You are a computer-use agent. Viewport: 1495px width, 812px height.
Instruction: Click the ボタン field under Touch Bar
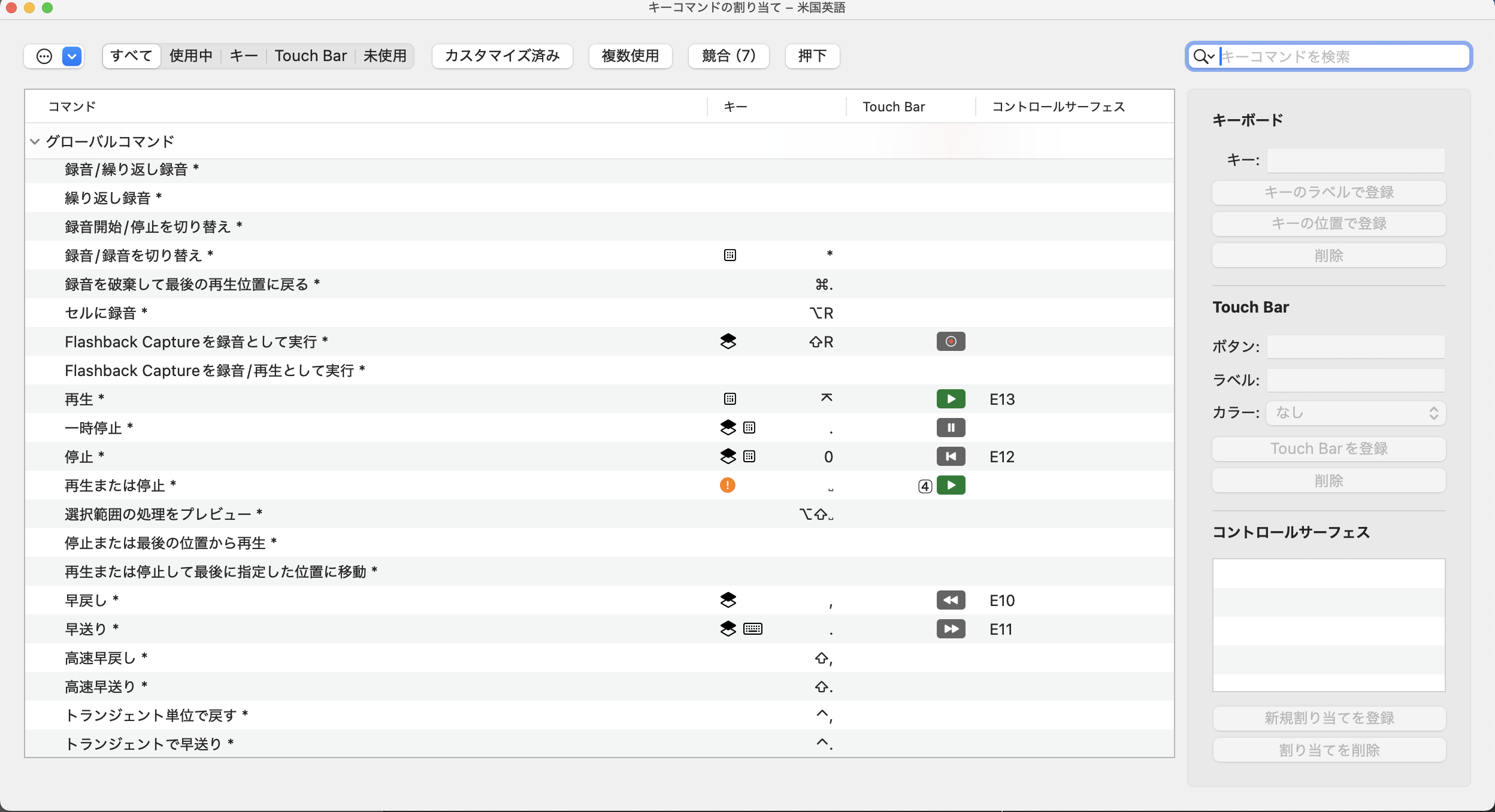tap(1355, 346)
